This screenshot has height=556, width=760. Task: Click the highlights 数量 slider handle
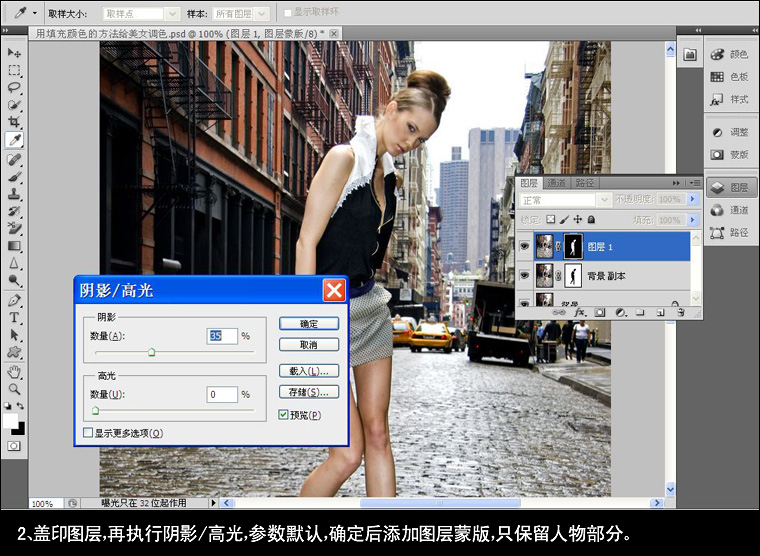point(95,411)
